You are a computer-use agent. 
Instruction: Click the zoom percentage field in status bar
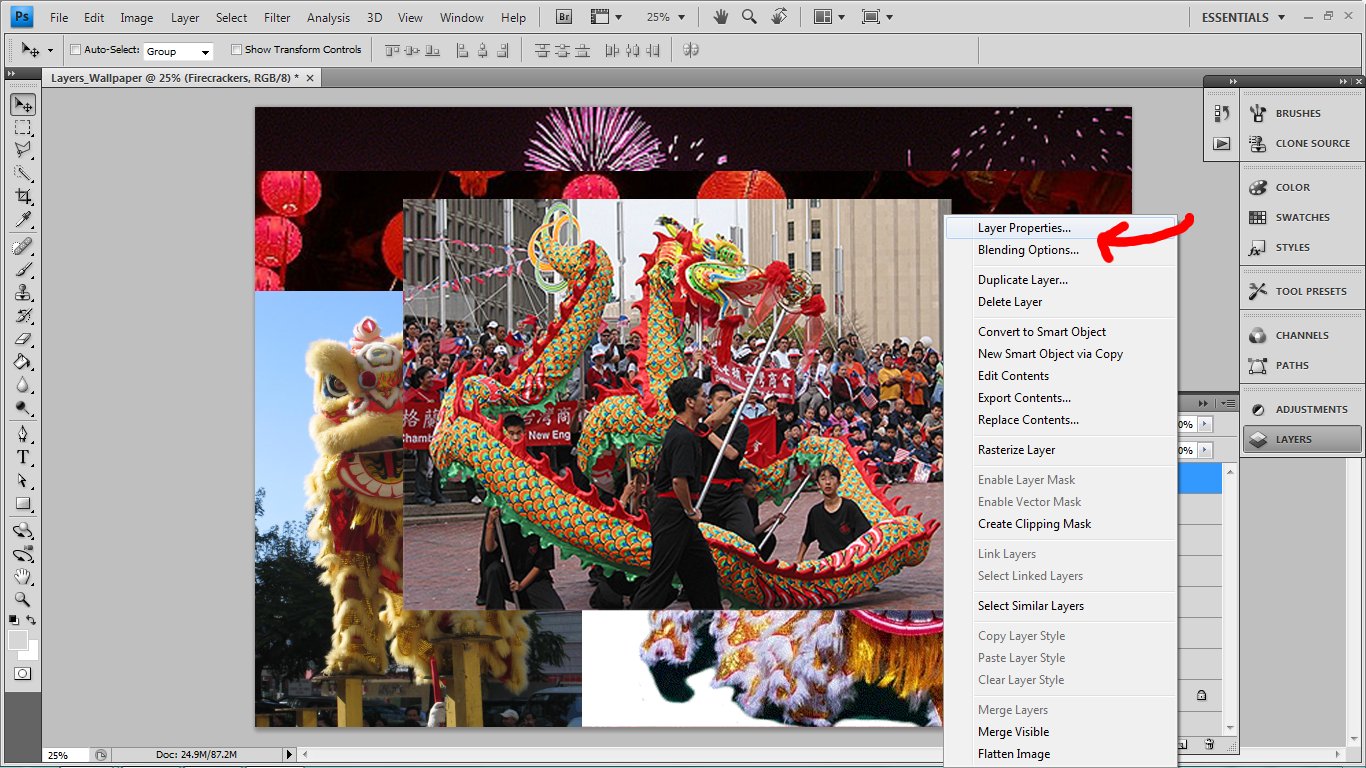coord(67,755)
